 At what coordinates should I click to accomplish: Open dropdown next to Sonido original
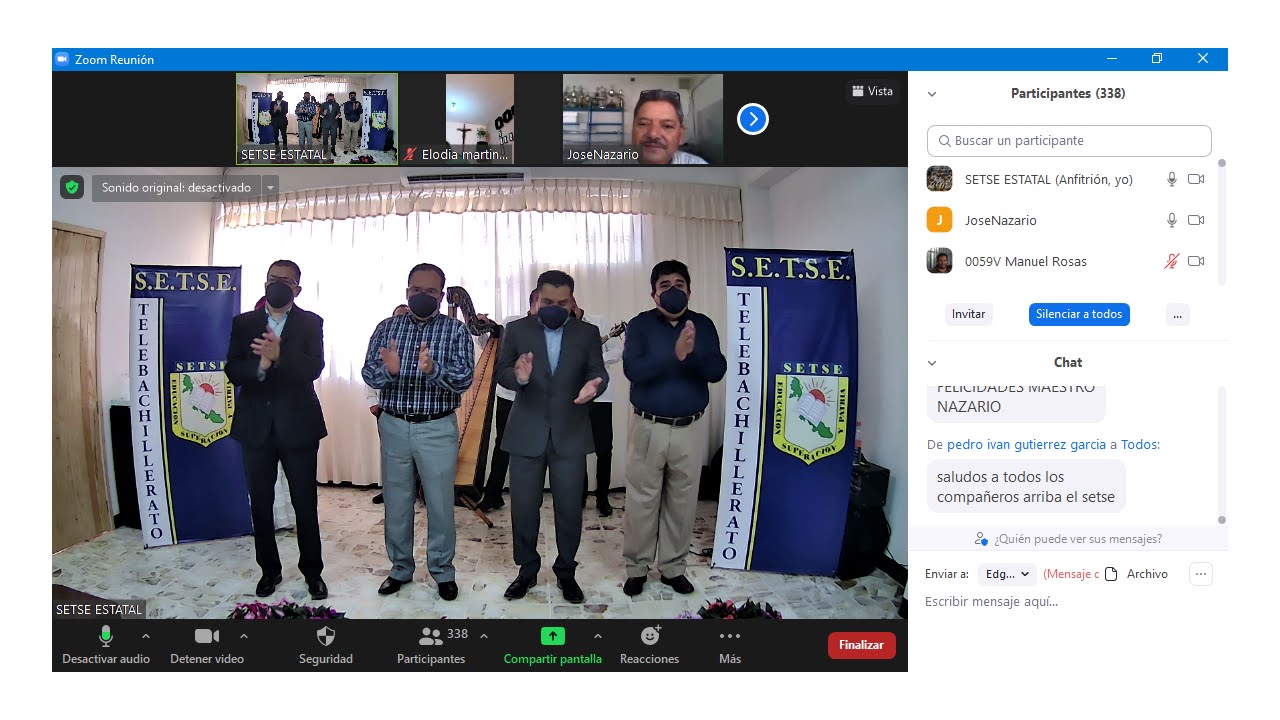point(270,187)
